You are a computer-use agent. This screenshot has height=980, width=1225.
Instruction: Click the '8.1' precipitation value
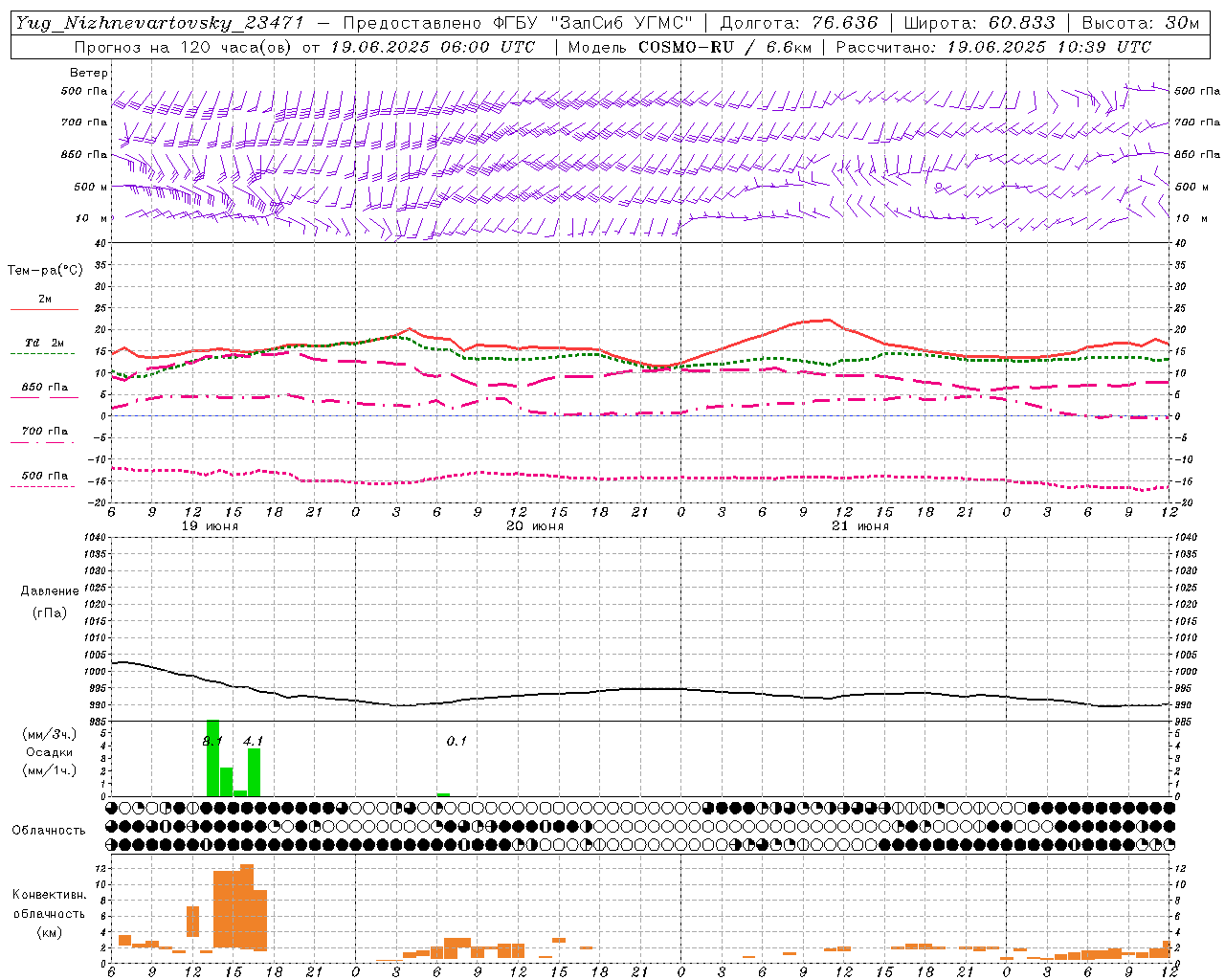212,741
